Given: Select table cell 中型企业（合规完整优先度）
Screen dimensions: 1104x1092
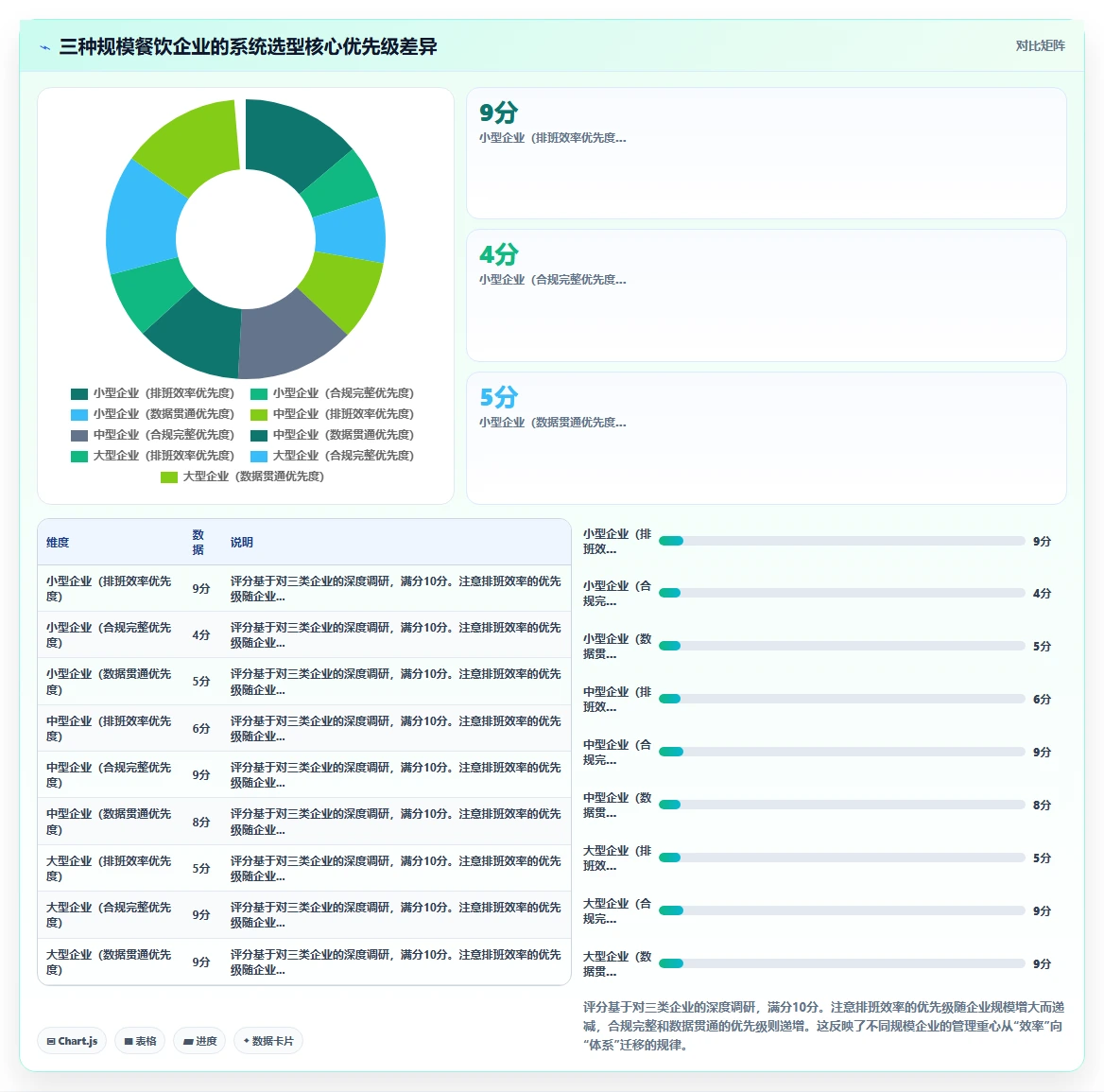Looking at the screenshot, I should pyautogui.click(x=109, y=775).
